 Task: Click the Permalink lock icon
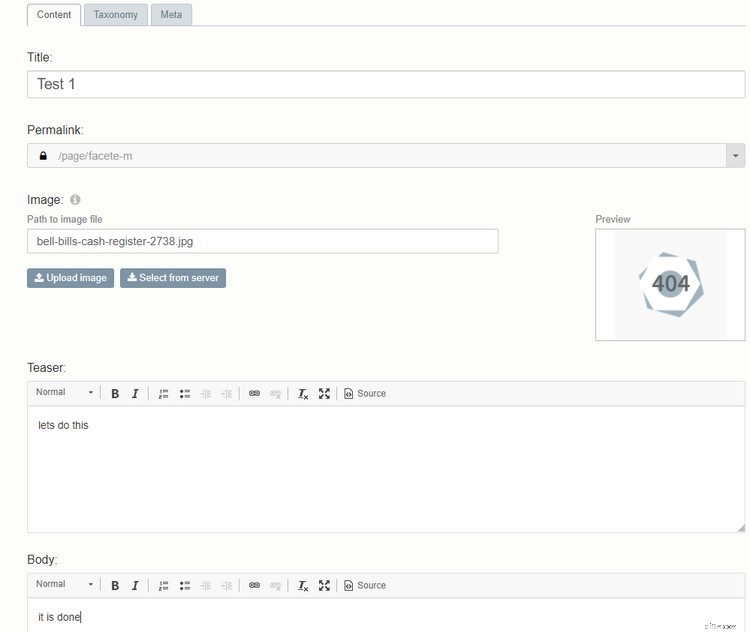[x=43, y=156]
